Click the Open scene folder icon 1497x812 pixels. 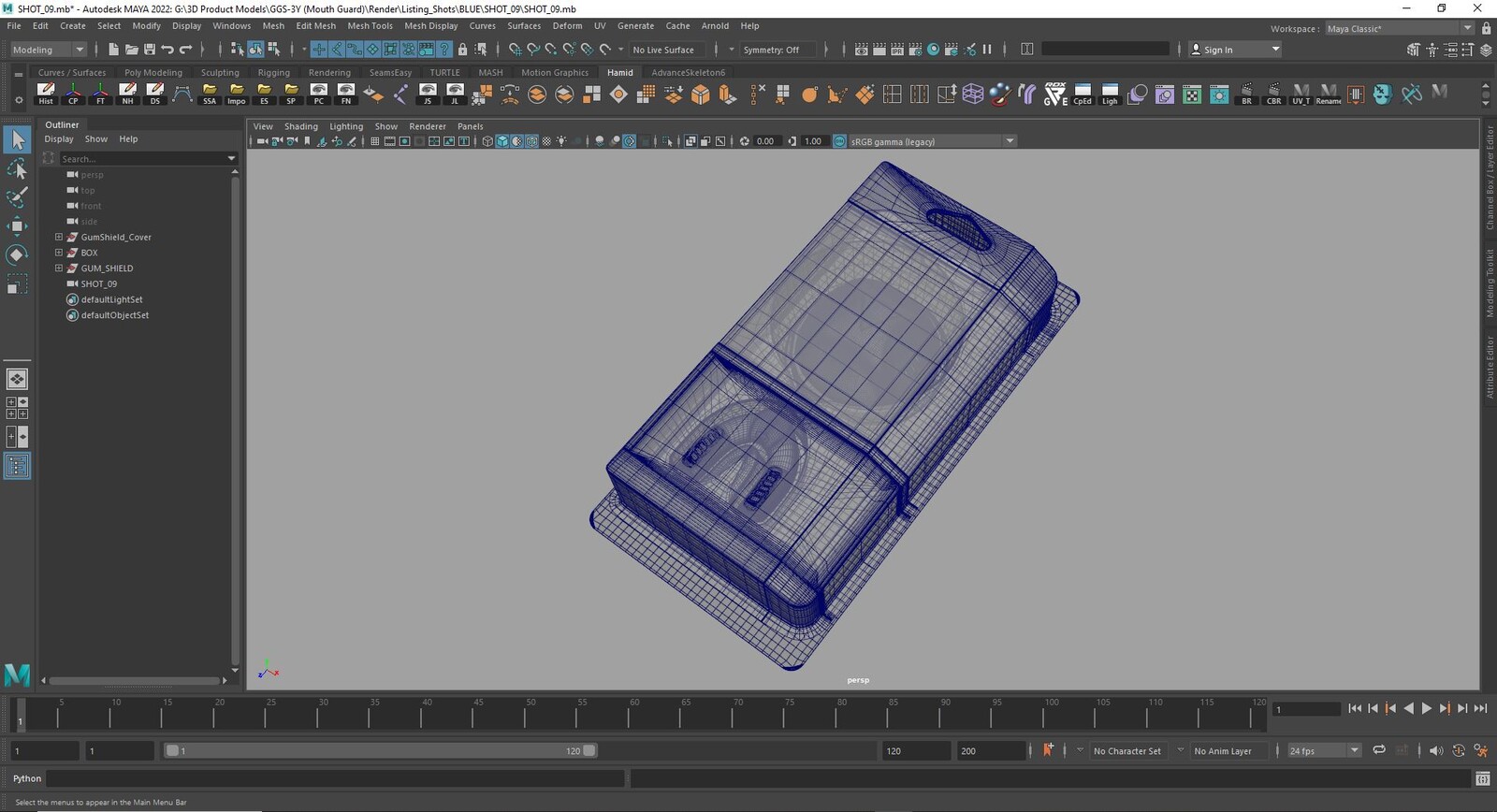tap(132, 50)
